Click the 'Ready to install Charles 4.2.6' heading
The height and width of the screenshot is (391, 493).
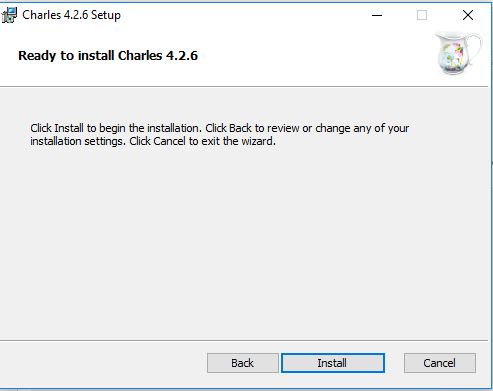click(108, 56)
